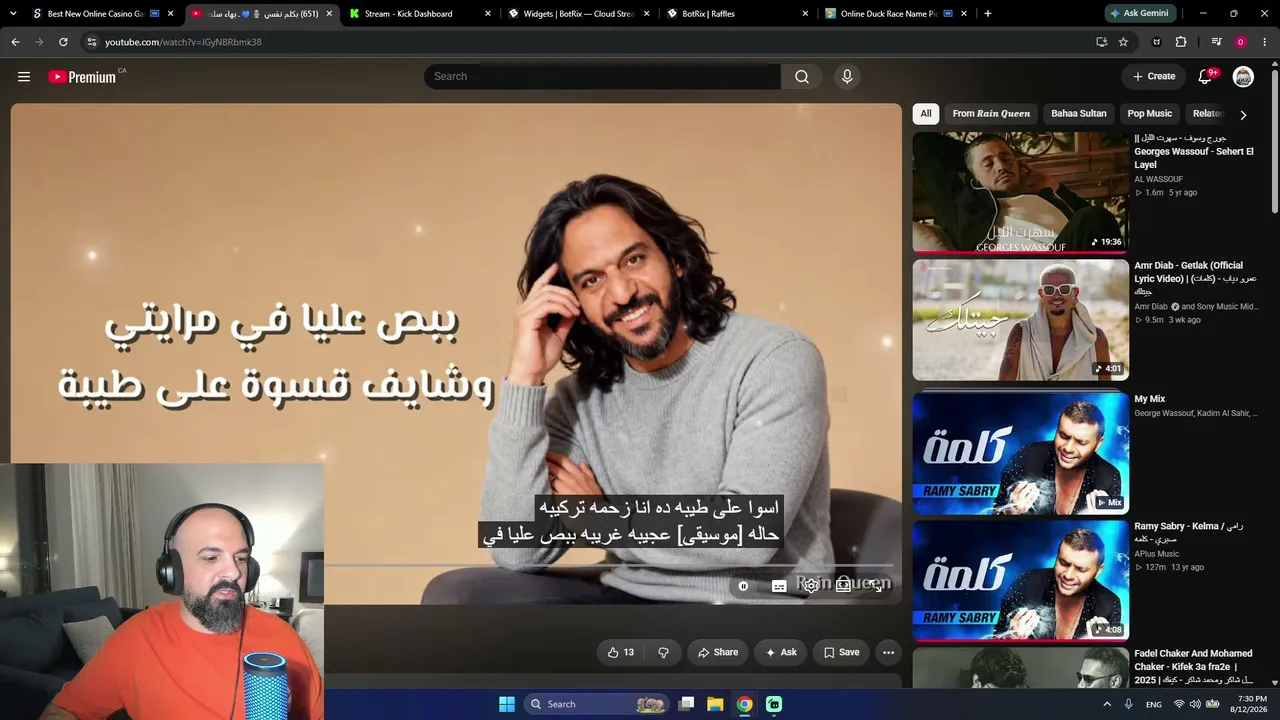Image resolution: width=1280 pixels, height=720 pixels.
Task: Like the video with 13 likes
Action: (x=621, y=652)
